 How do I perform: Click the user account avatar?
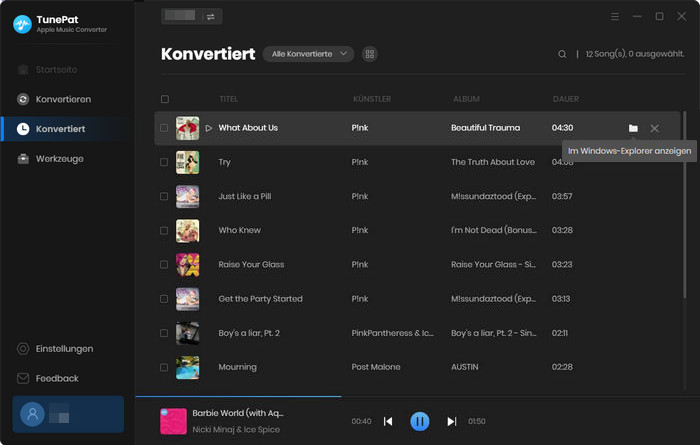(32, 414)
